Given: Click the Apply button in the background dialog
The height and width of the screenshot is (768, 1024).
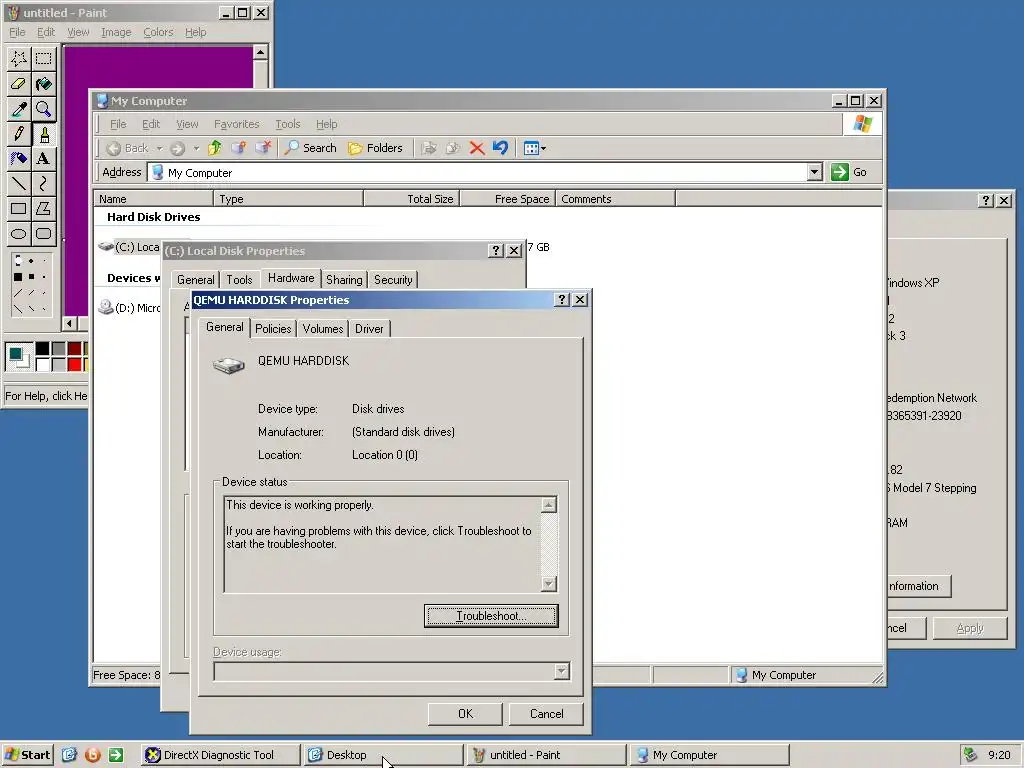Looking at the screenshot, I should coord(969,628).
